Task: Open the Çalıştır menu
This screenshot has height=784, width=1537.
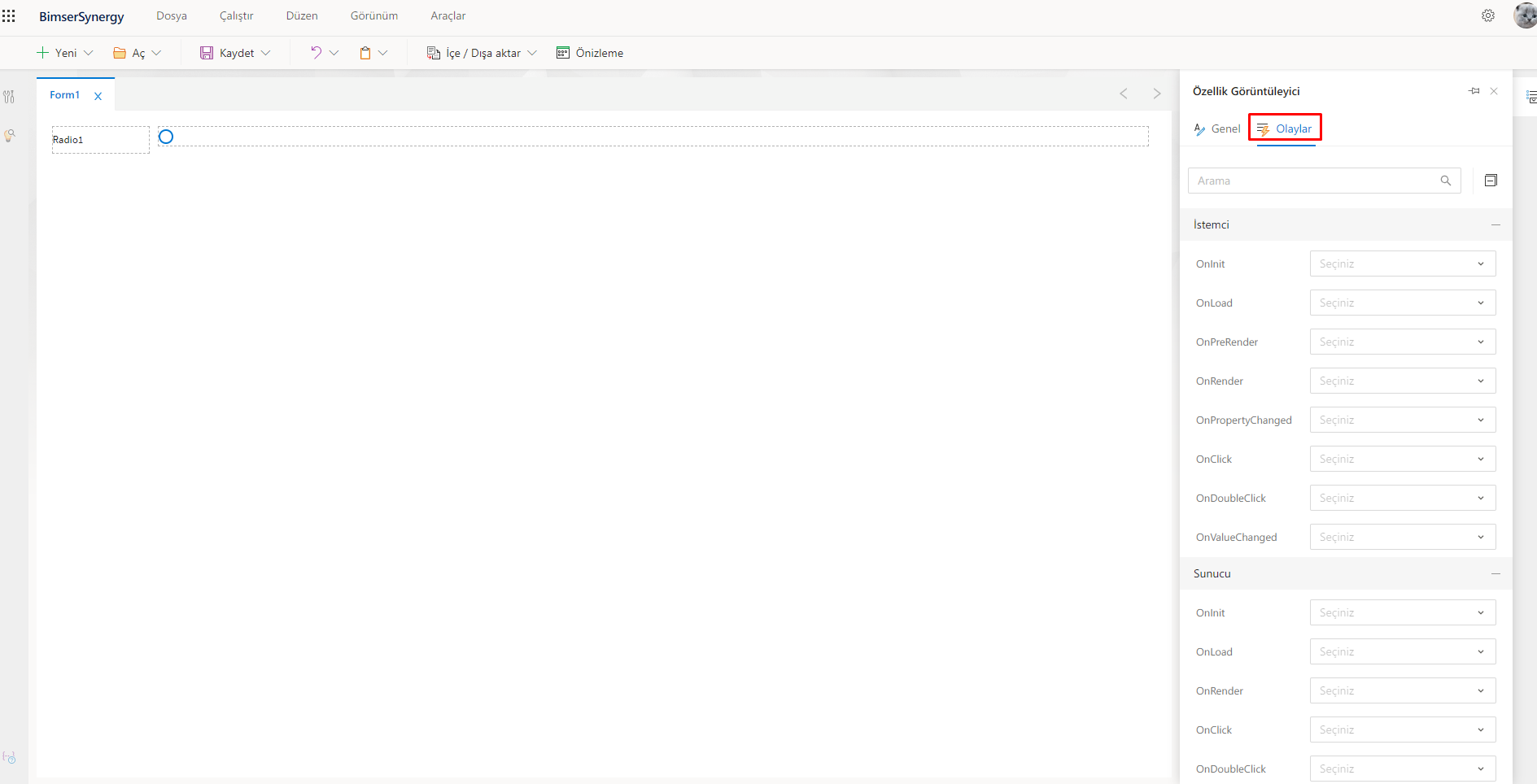Action: [x=237, y=16]
